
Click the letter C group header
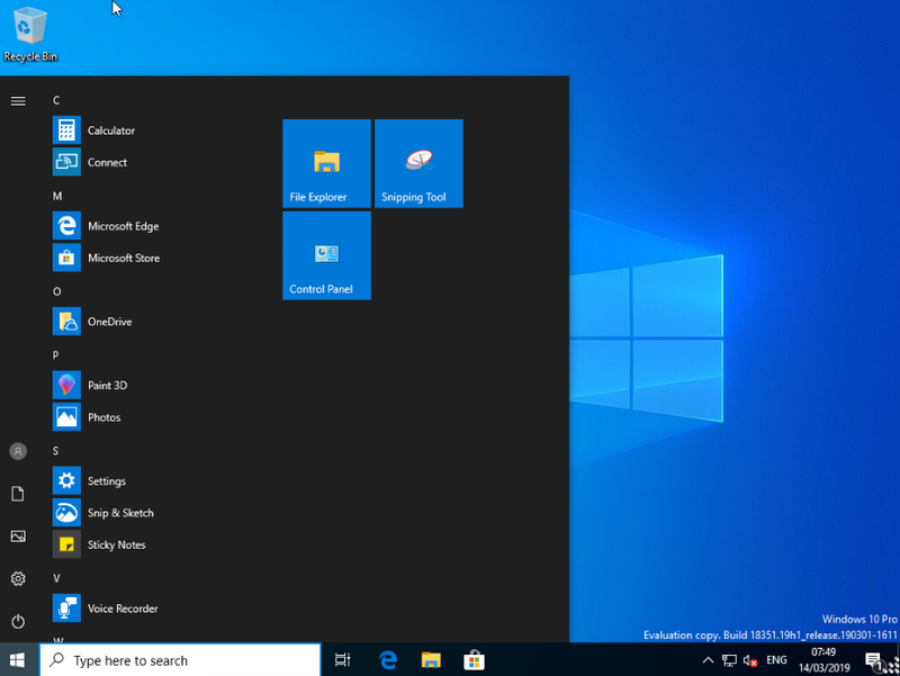coord(56,100)
